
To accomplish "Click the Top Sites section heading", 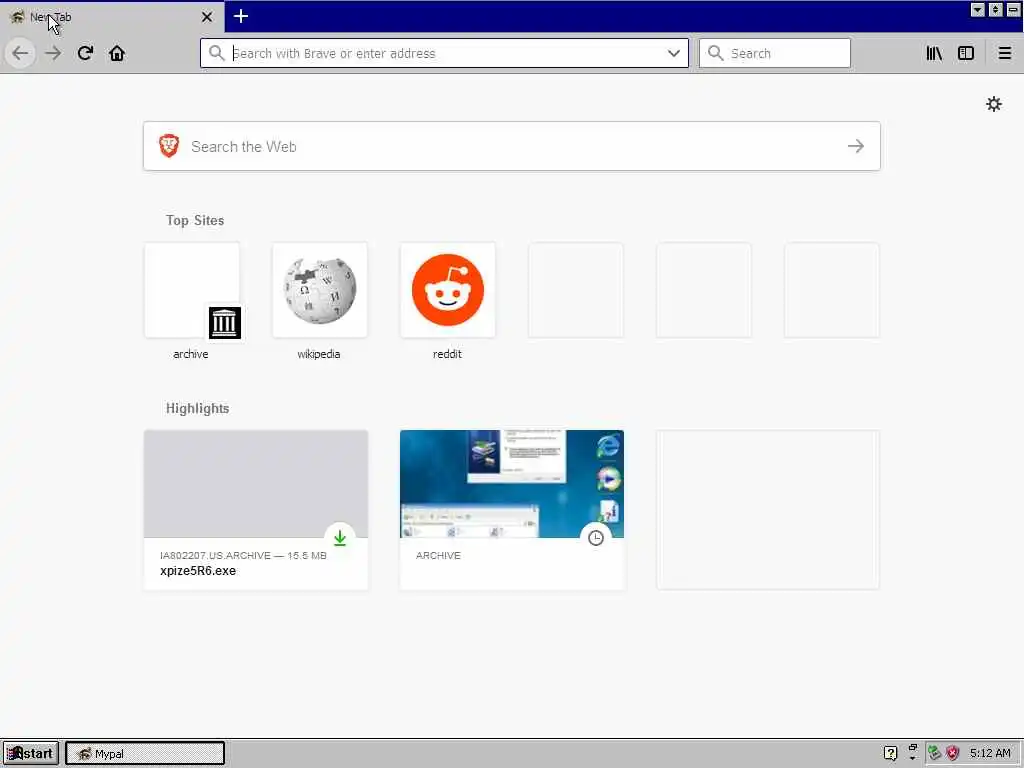I will [x=195, y=220].
